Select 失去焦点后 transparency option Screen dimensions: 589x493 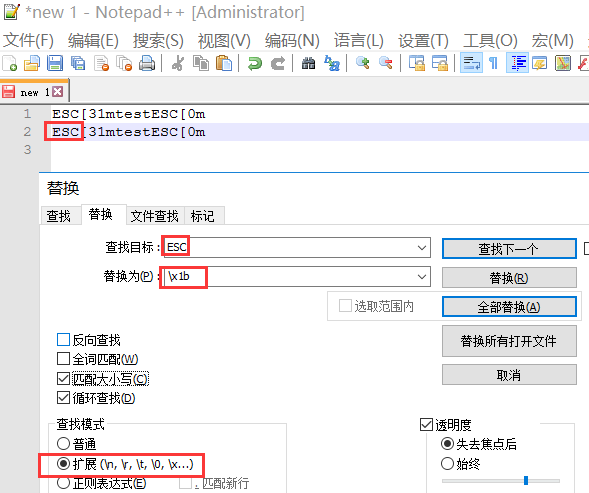[x=447, y=444]
